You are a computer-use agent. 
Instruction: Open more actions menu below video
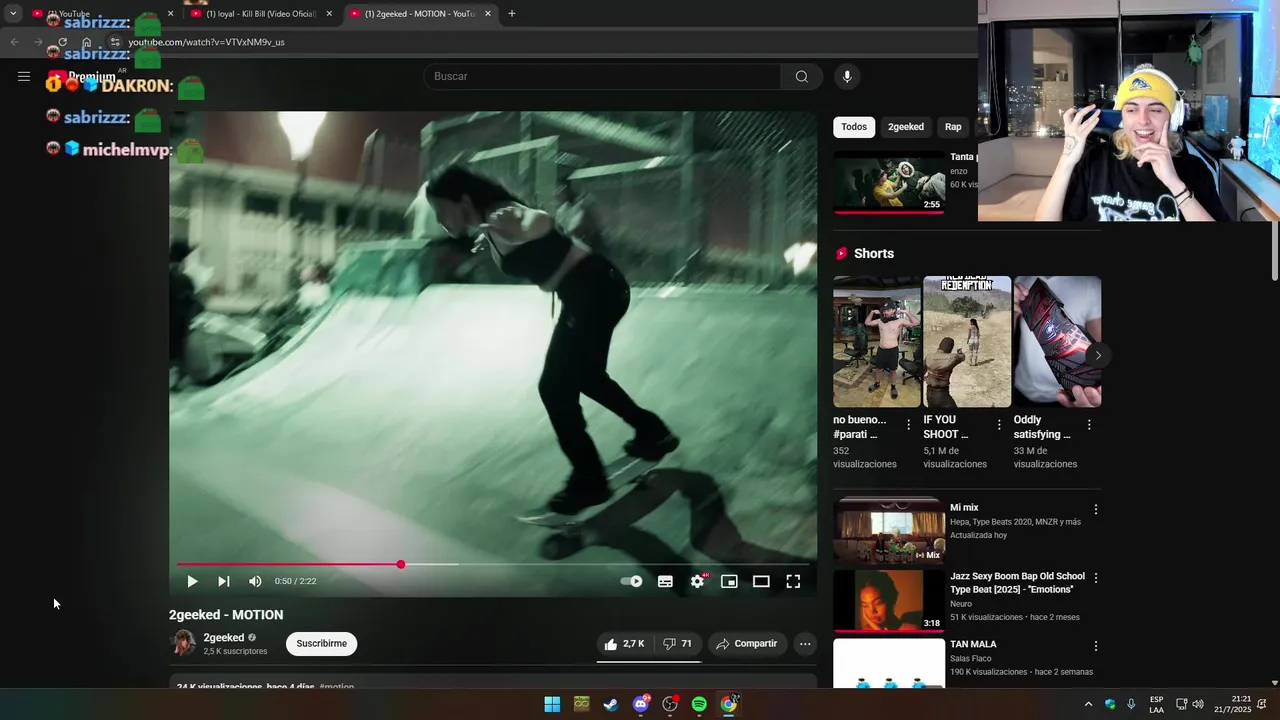click(805, 644)
